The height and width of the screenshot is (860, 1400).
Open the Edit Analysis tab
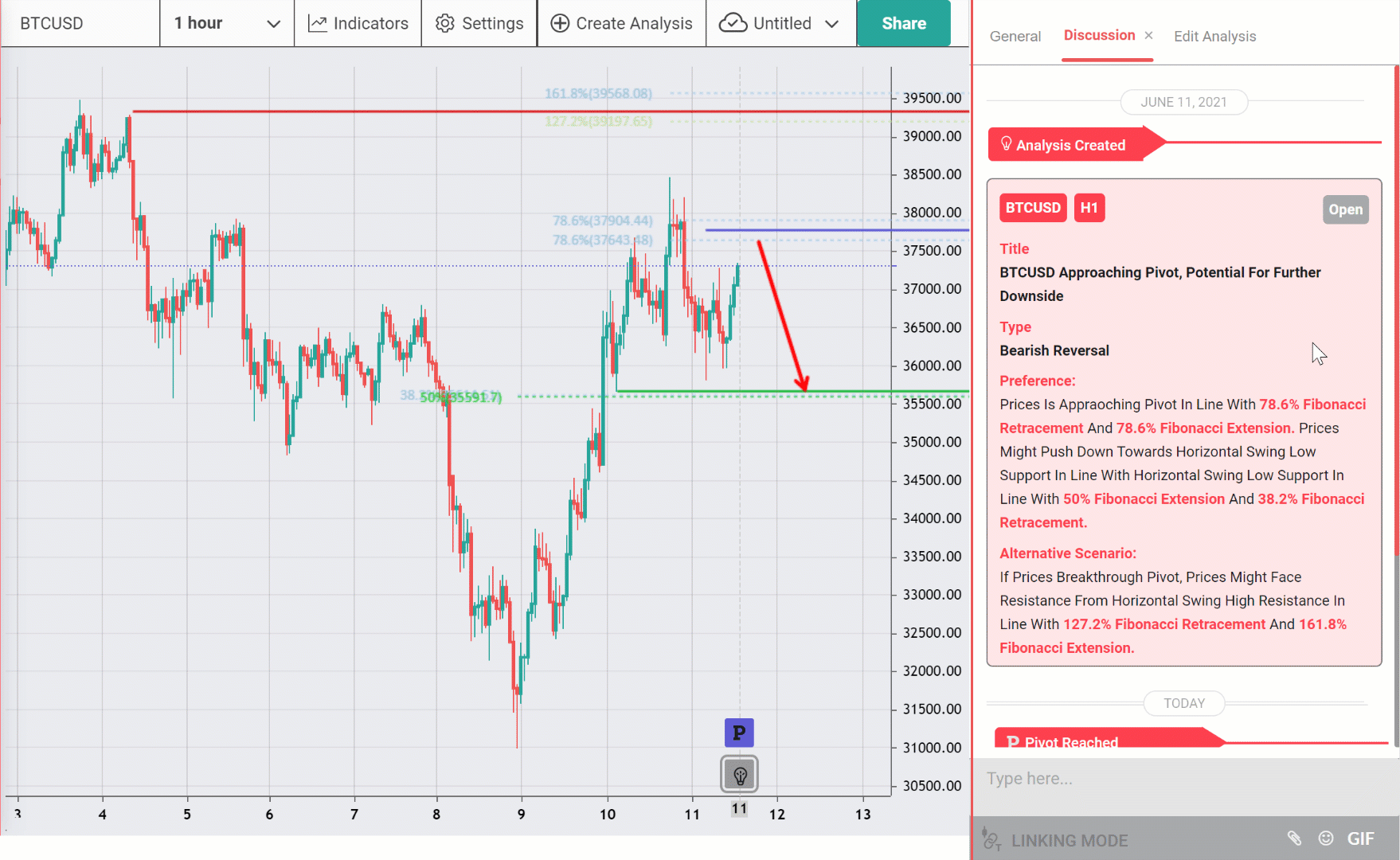tap(1214, 36)
